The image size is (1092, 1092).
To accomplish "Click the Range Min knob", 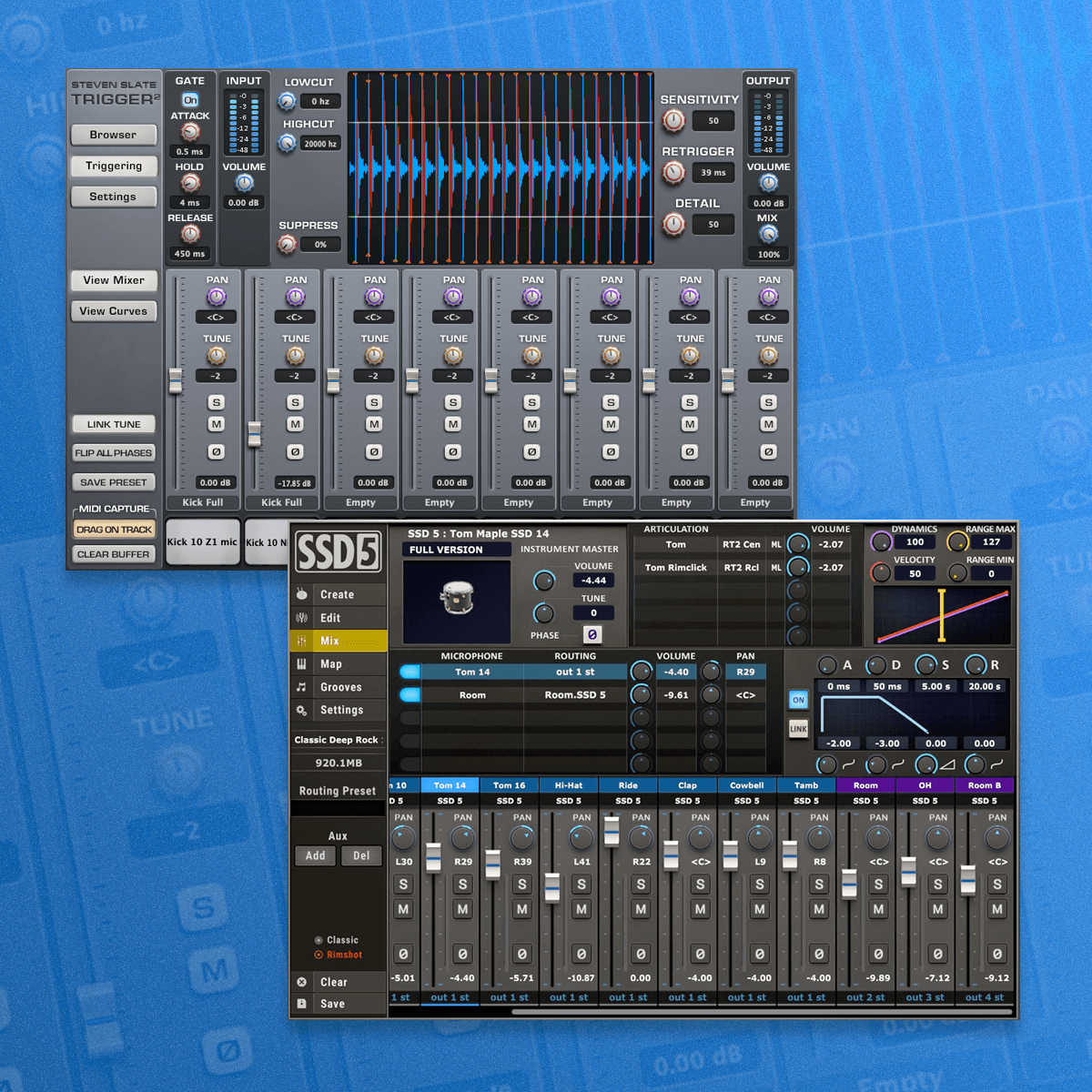I will click(956, 572).
